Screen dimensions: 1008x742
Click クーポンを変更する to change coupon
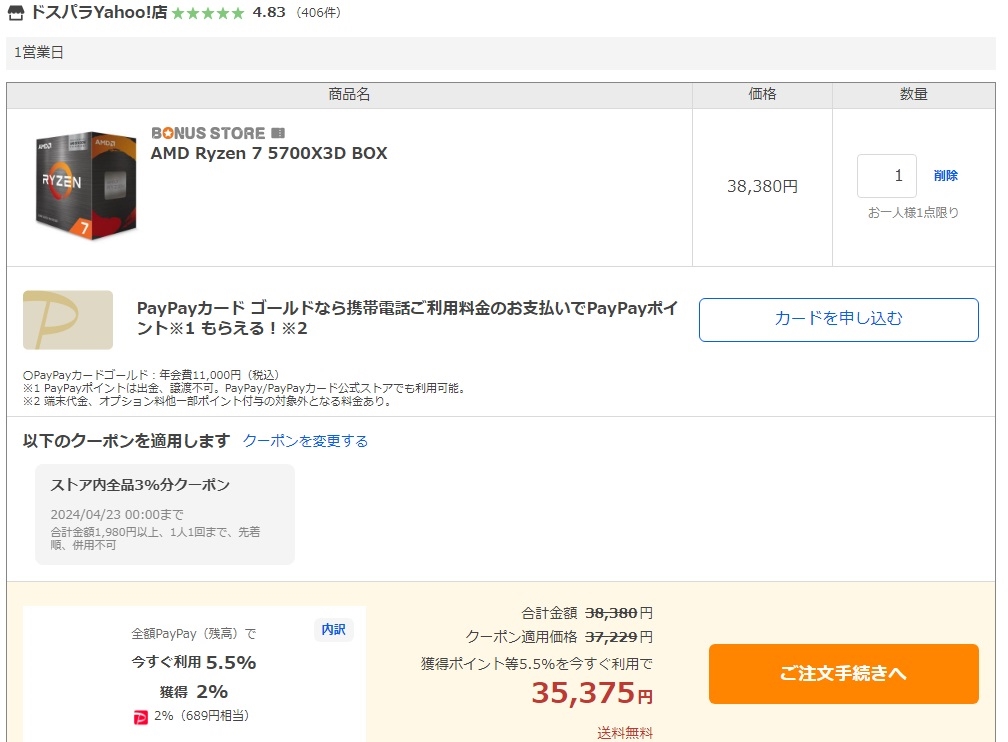[x=305, y=441]
